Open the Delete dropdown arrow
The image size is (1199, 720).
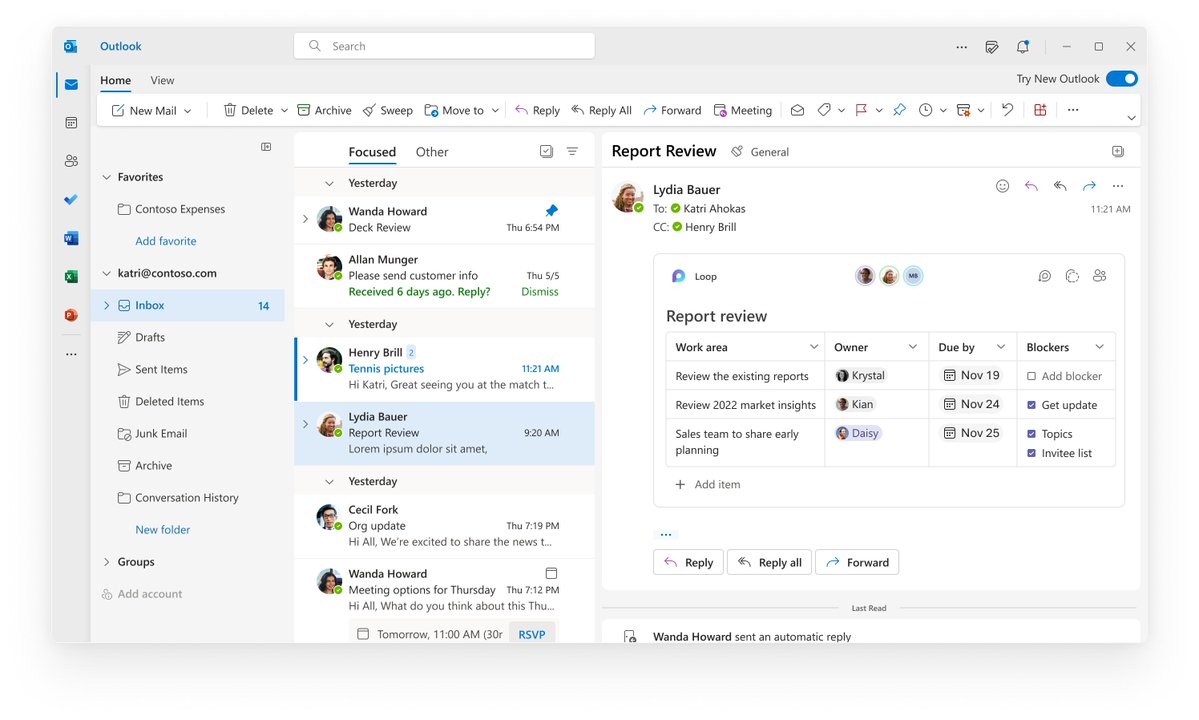tap(284, 111)
